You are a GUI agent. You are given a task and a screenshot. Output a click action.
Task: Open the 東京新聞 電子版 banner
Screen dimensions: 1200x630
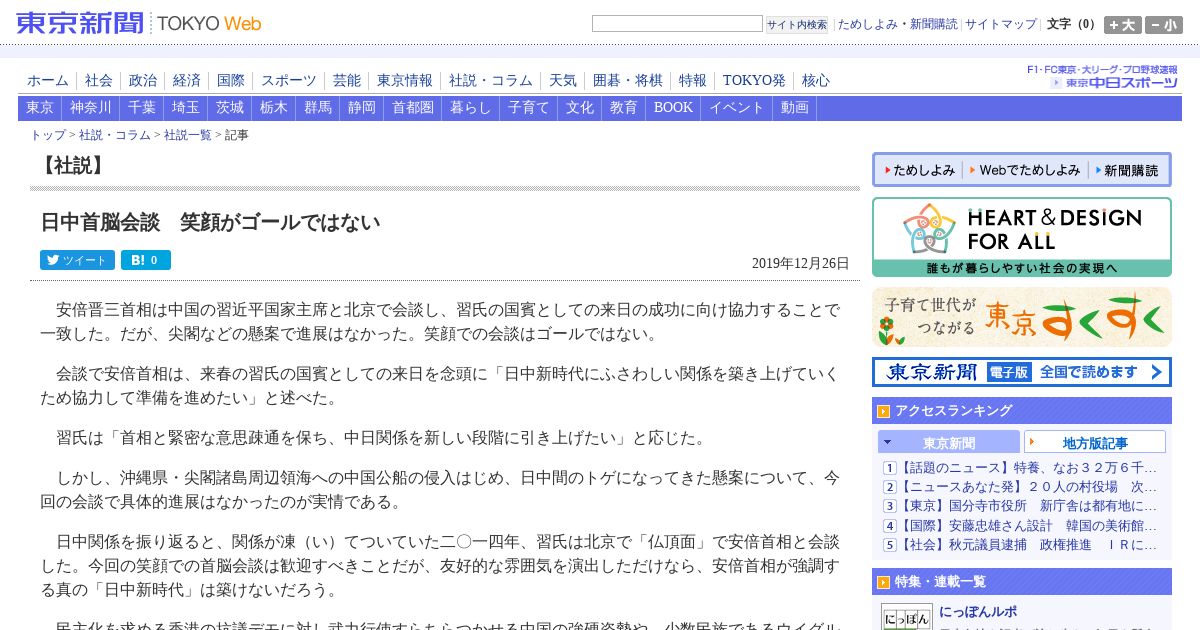(x=1021, y=372)
